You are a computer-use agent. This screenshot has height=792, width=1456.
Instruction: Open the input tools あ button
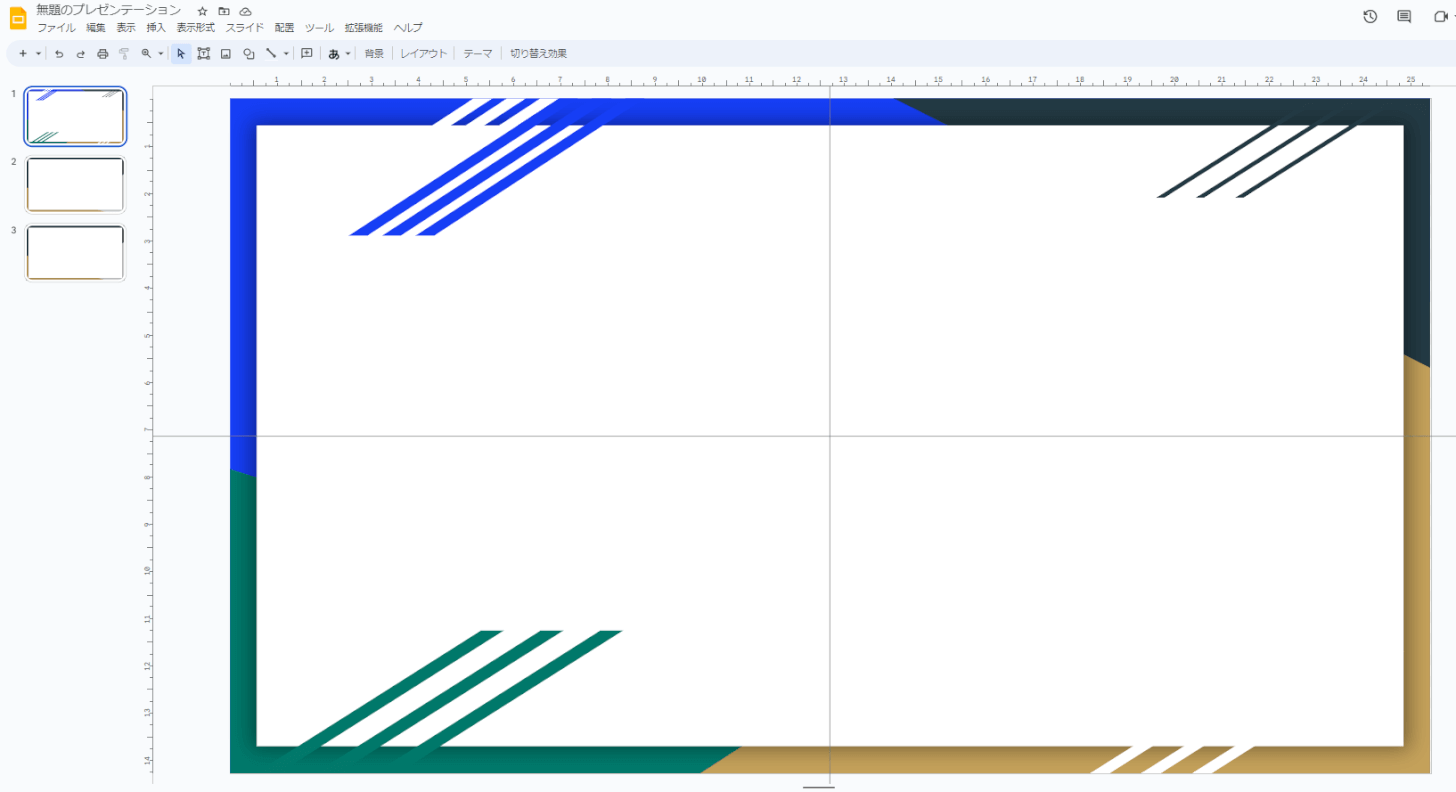tap(334, 53)
